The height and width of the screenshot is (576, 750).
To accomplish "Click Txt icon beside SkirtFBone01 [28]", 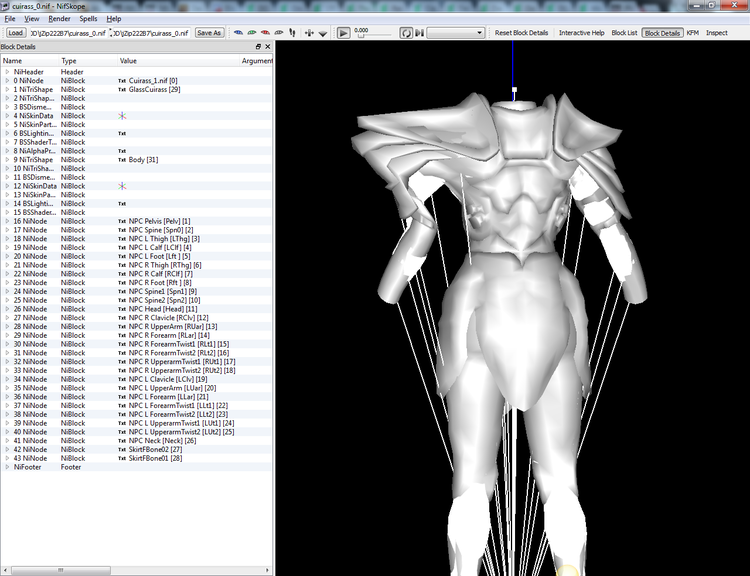I will pyautogui.click(x=122, y=458).
